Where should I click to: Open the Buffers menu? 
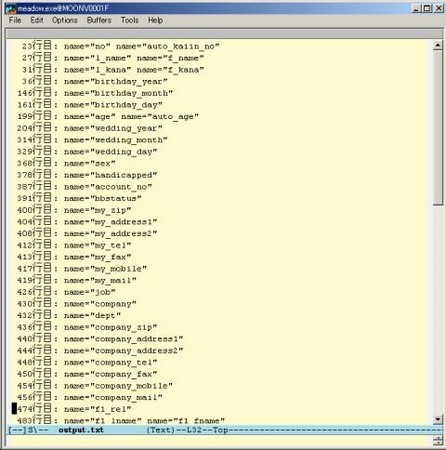click(x=99, y=20)
